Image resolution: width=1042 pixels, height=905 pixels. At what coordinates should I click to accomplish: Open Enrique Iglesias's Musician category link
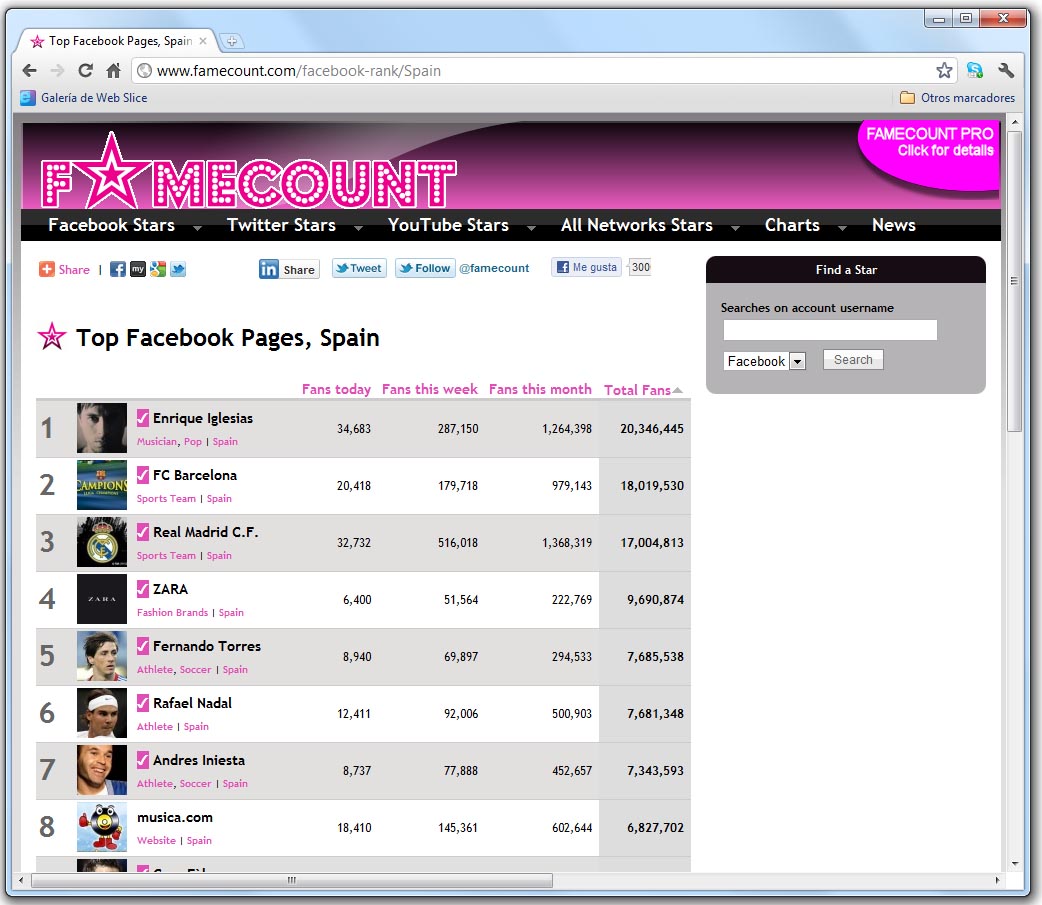point(157,442)
